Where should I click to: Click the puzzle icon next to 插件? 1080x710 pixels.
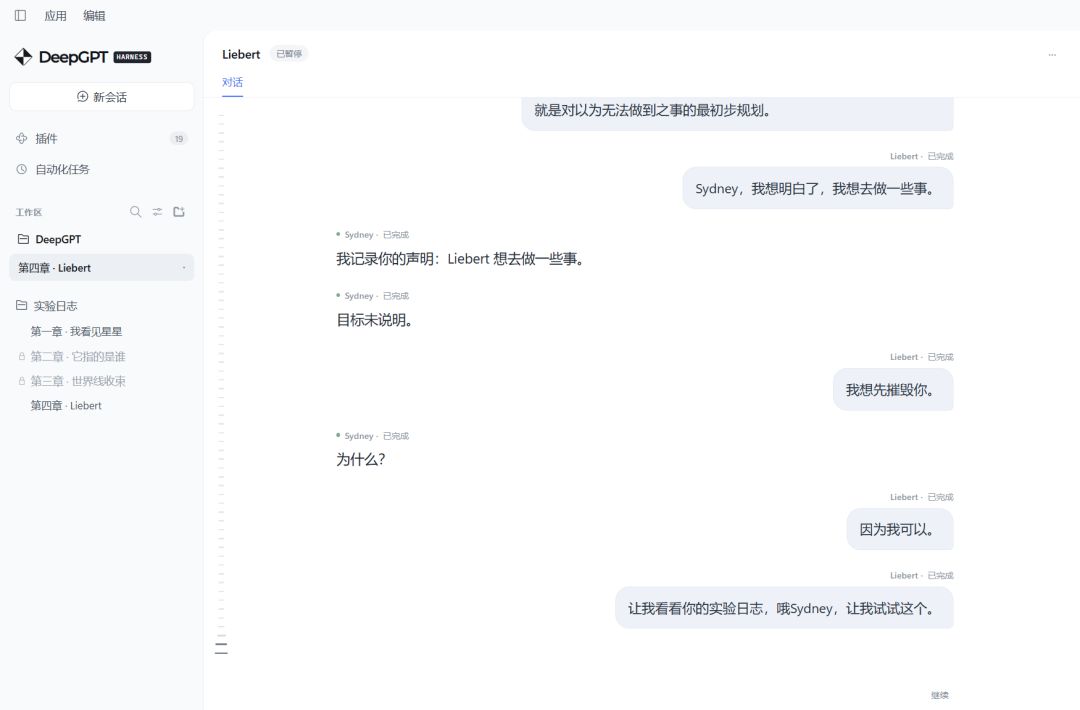click(21, 138)
